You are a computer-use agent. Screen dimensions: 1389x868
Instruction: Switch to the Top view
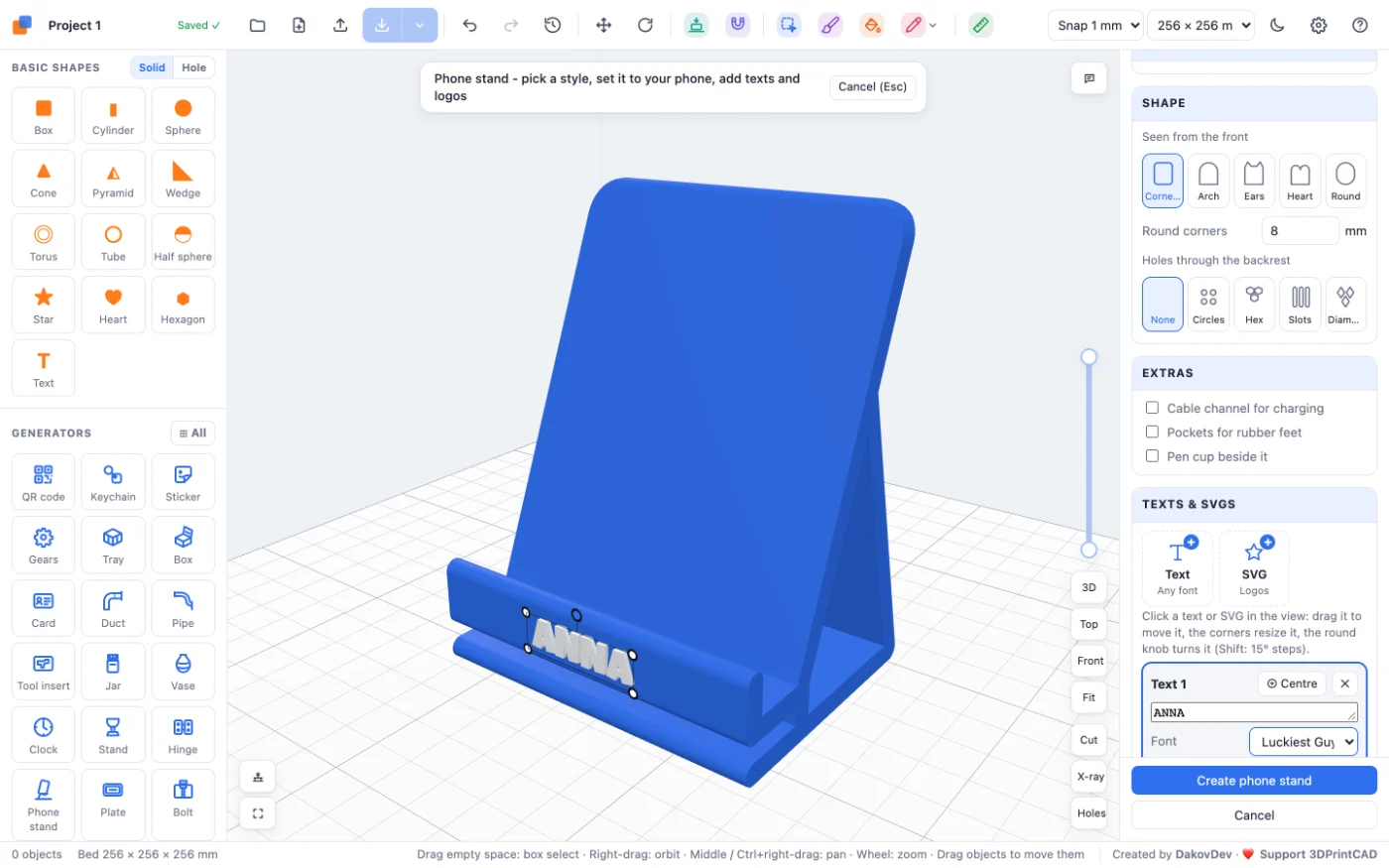(1089, 624)
